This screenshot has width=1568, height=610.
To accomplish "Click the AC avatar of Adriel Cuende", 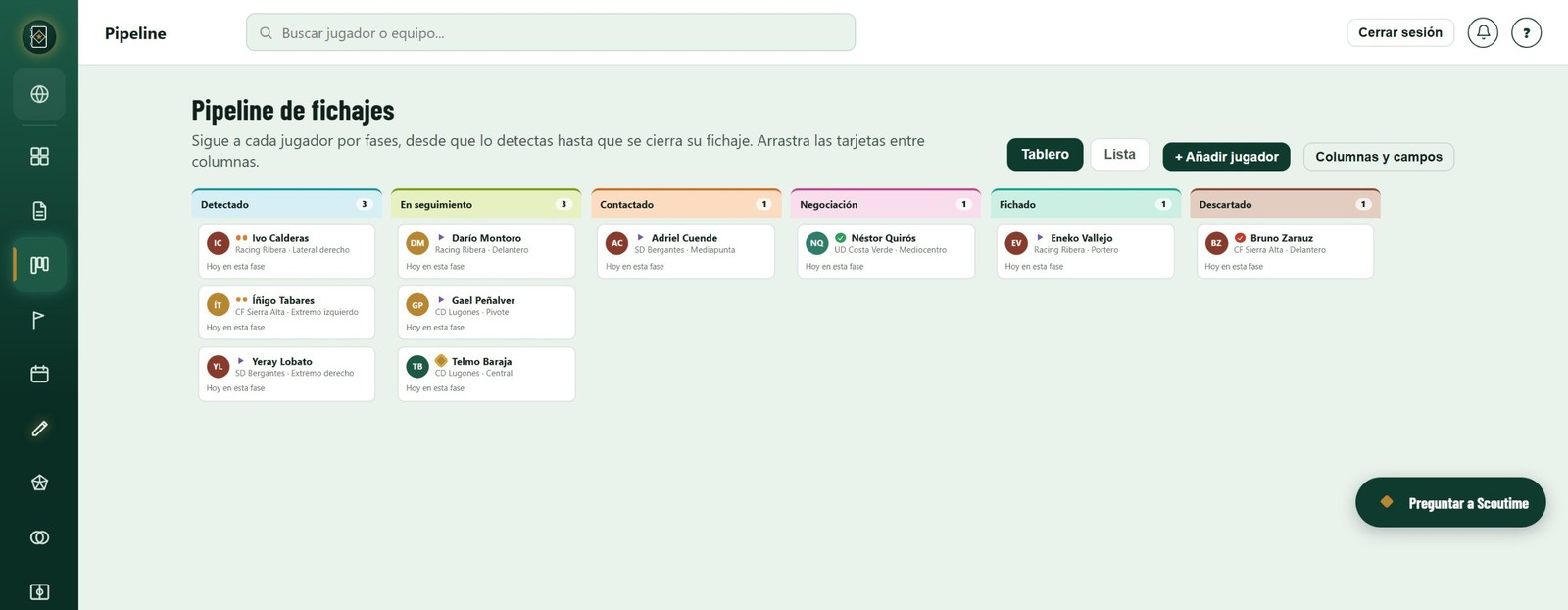I will [x=617, y=243].
